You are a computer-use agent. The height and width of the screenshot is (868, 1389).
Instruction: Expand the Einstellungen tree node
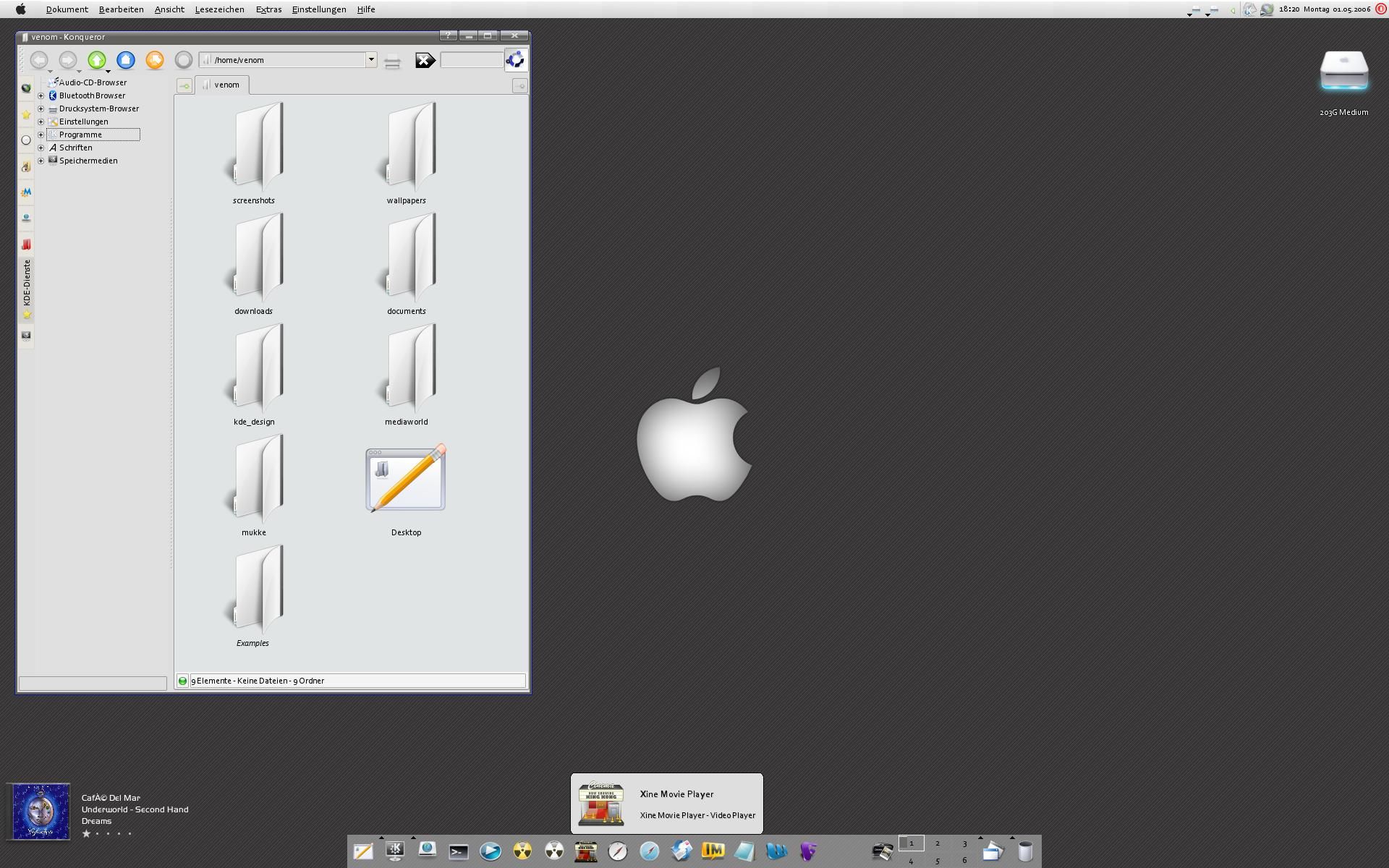point(41,122)
